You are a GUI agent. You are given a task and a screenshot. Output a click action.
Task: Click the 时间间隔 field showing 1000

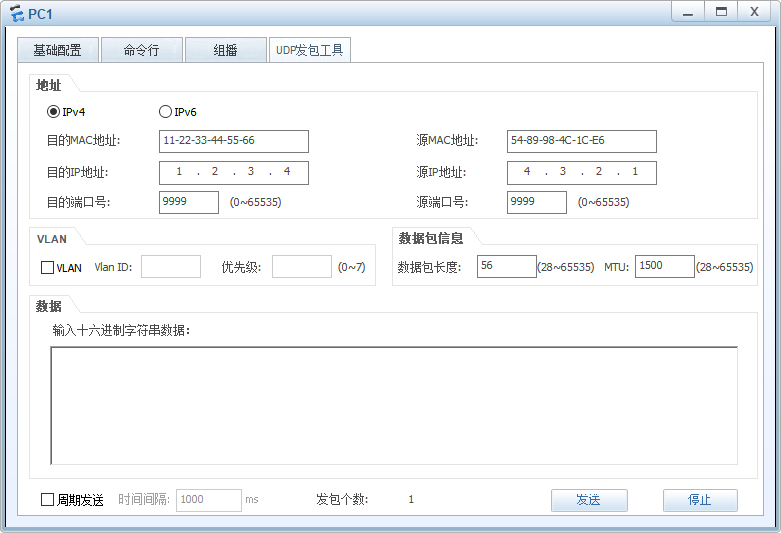click(209, 500)
